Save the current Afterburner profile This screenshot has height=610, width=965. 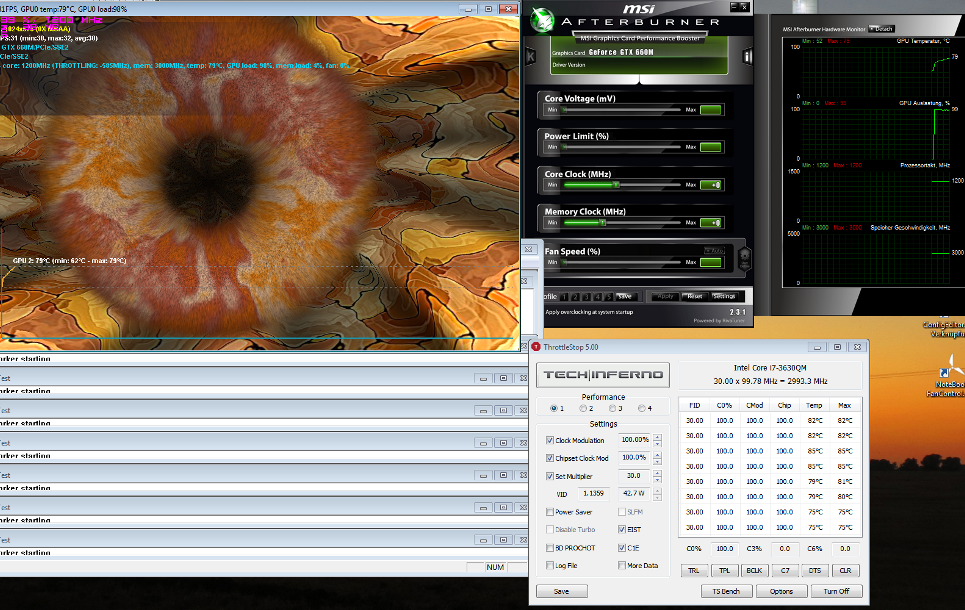625,297
